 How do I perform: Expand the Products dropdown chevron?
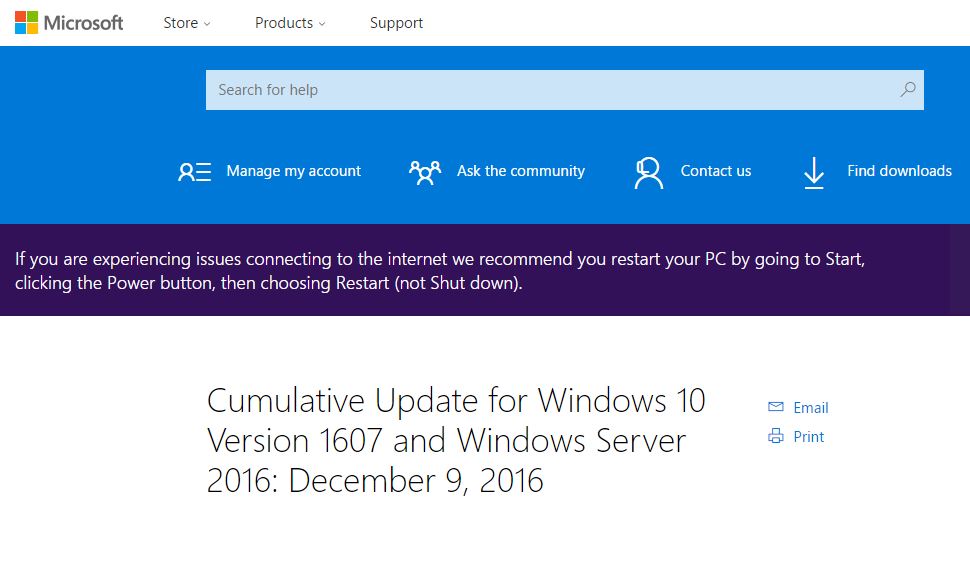point(322,24)
